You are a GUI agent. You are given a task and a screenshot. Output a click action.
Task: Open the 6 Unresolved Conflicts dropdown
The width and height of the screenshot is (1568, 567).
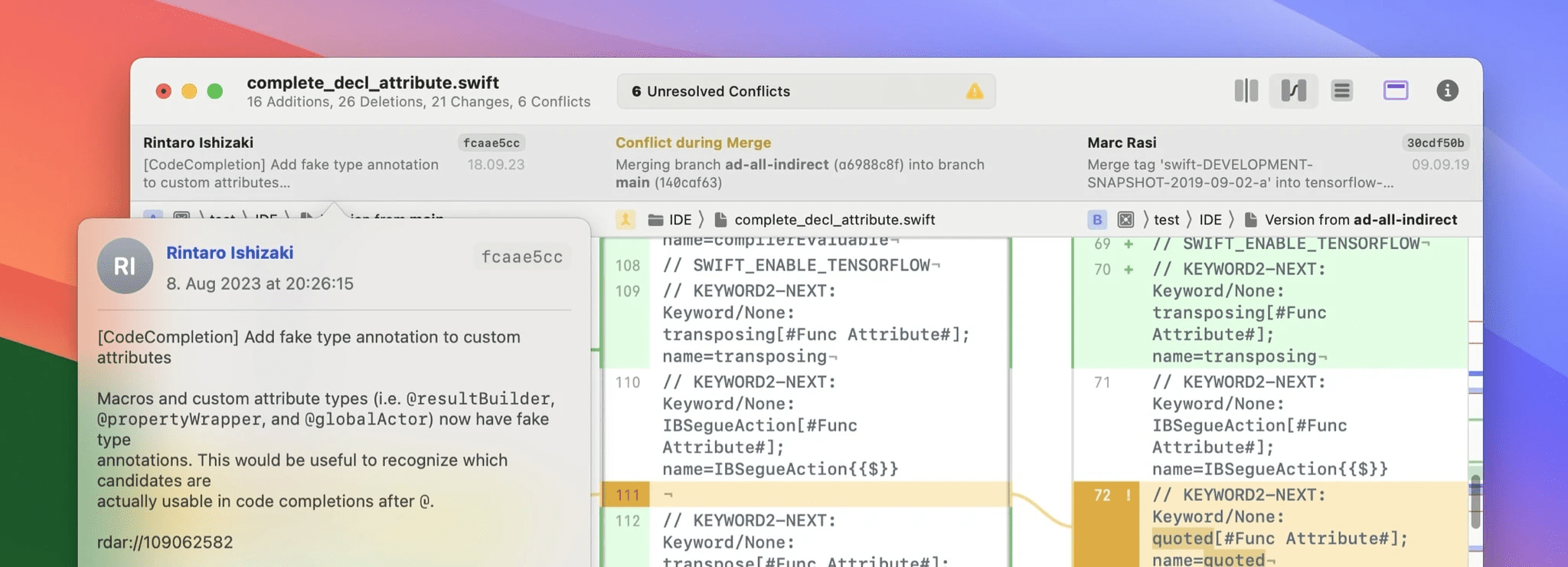(805, 92)
